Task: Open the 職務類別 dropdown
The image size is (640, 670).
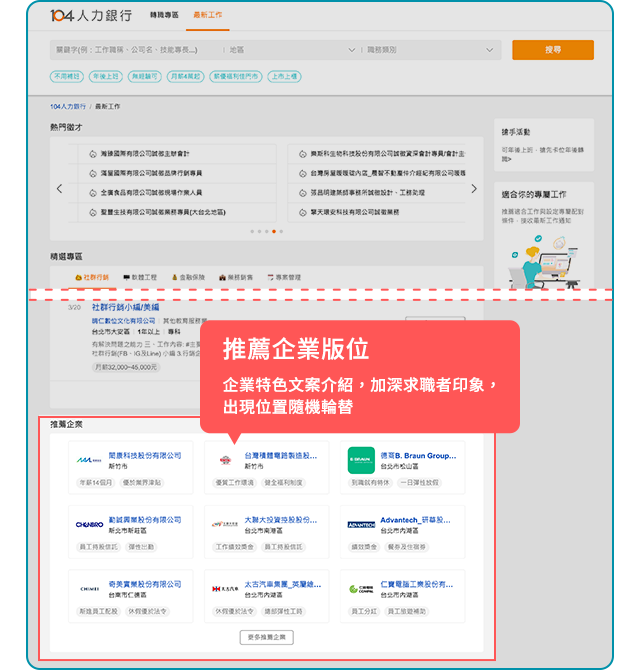Action: point(430,49)
